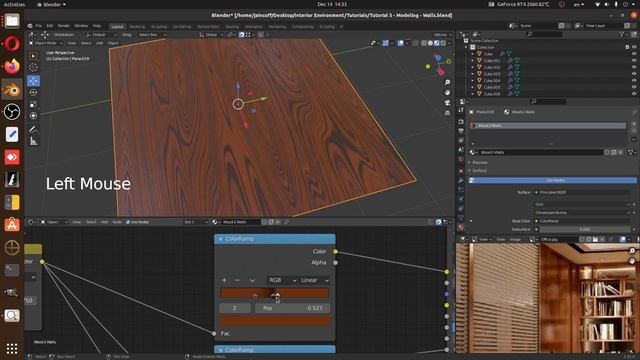The width and height of the screenshot is (640, 360).
Task: Expand Cube.001 tree row in outliner
Action: 473,60
